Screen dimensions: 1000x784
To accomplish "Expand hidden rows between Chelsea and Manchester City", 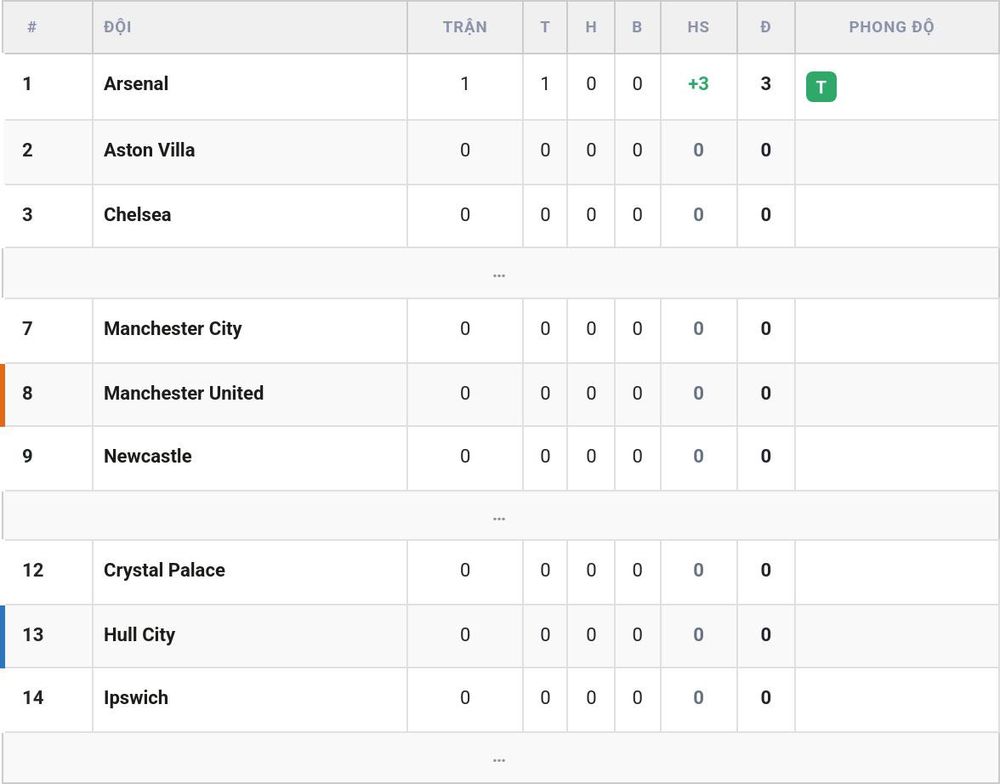I will point(499,274).
